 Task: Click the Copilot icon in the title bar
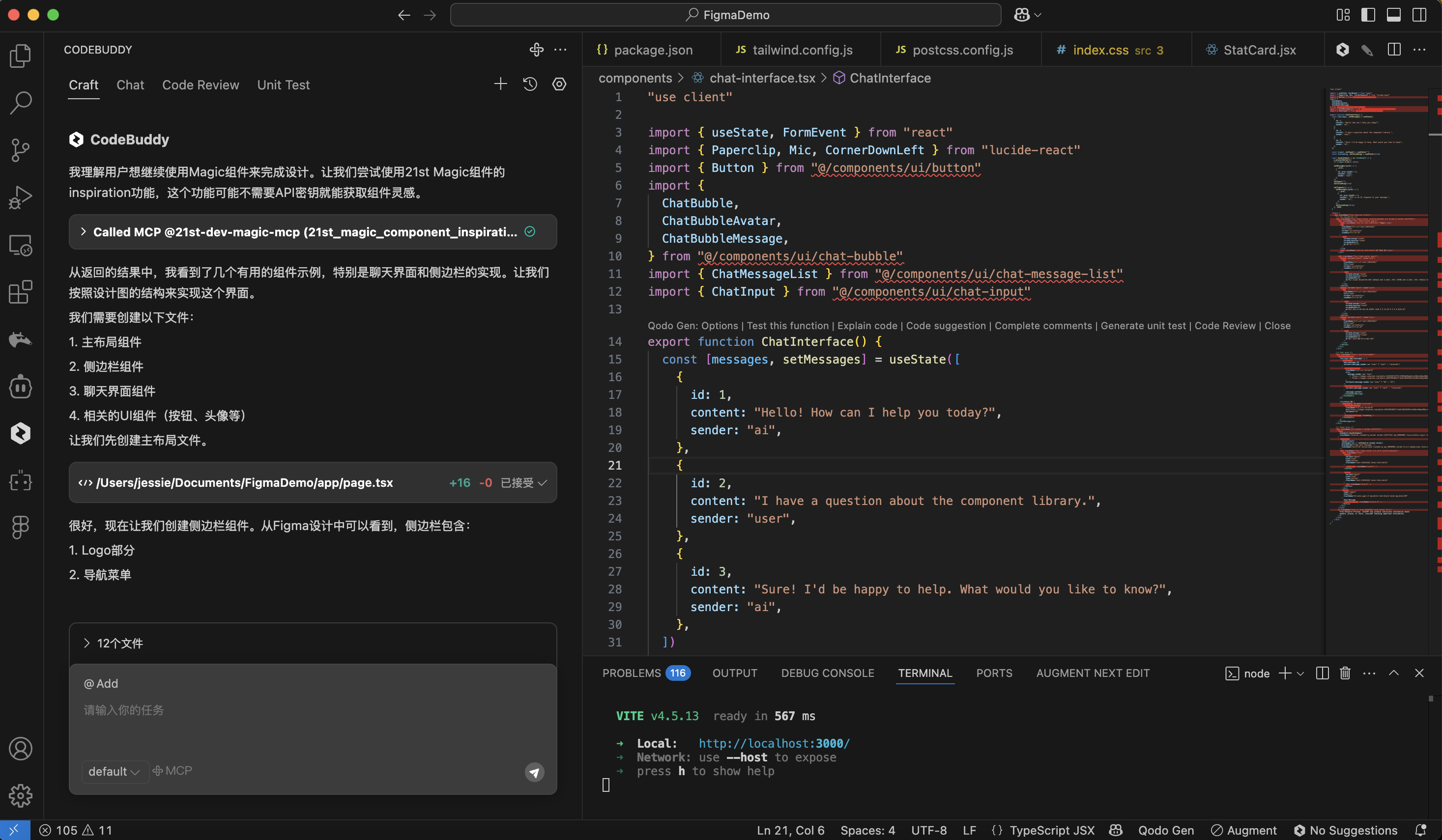(1023, 14)
